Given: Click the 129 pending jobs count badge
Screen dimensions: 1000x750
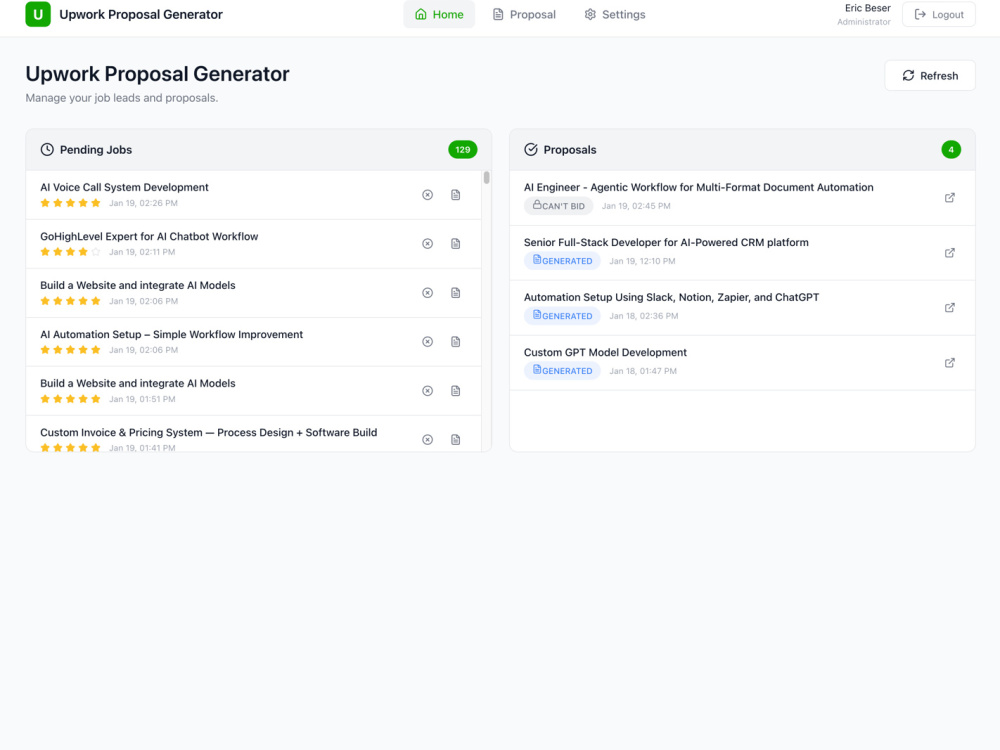Looking at the screenshot, I should coord(462,150).
